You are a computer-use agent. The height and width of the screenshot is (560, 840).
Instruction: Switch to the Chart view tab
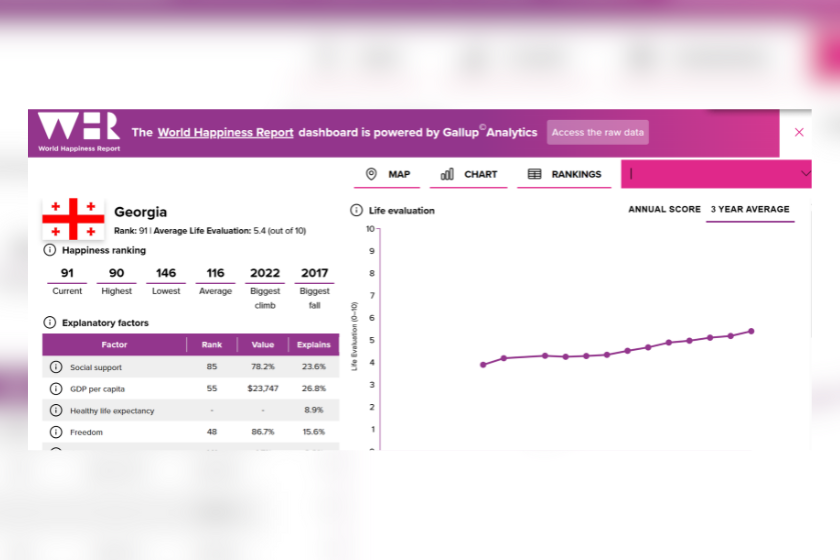[x=469, y=174]
